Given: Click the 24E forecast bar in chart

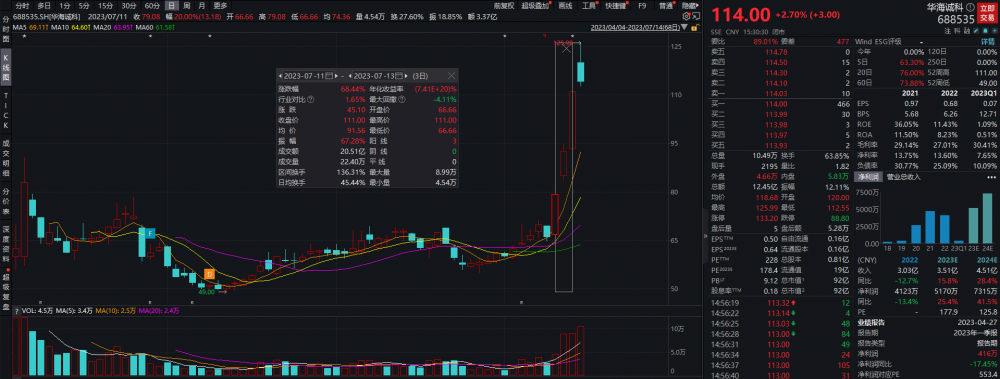Looking at the screenshot, I should click(987, 218).
